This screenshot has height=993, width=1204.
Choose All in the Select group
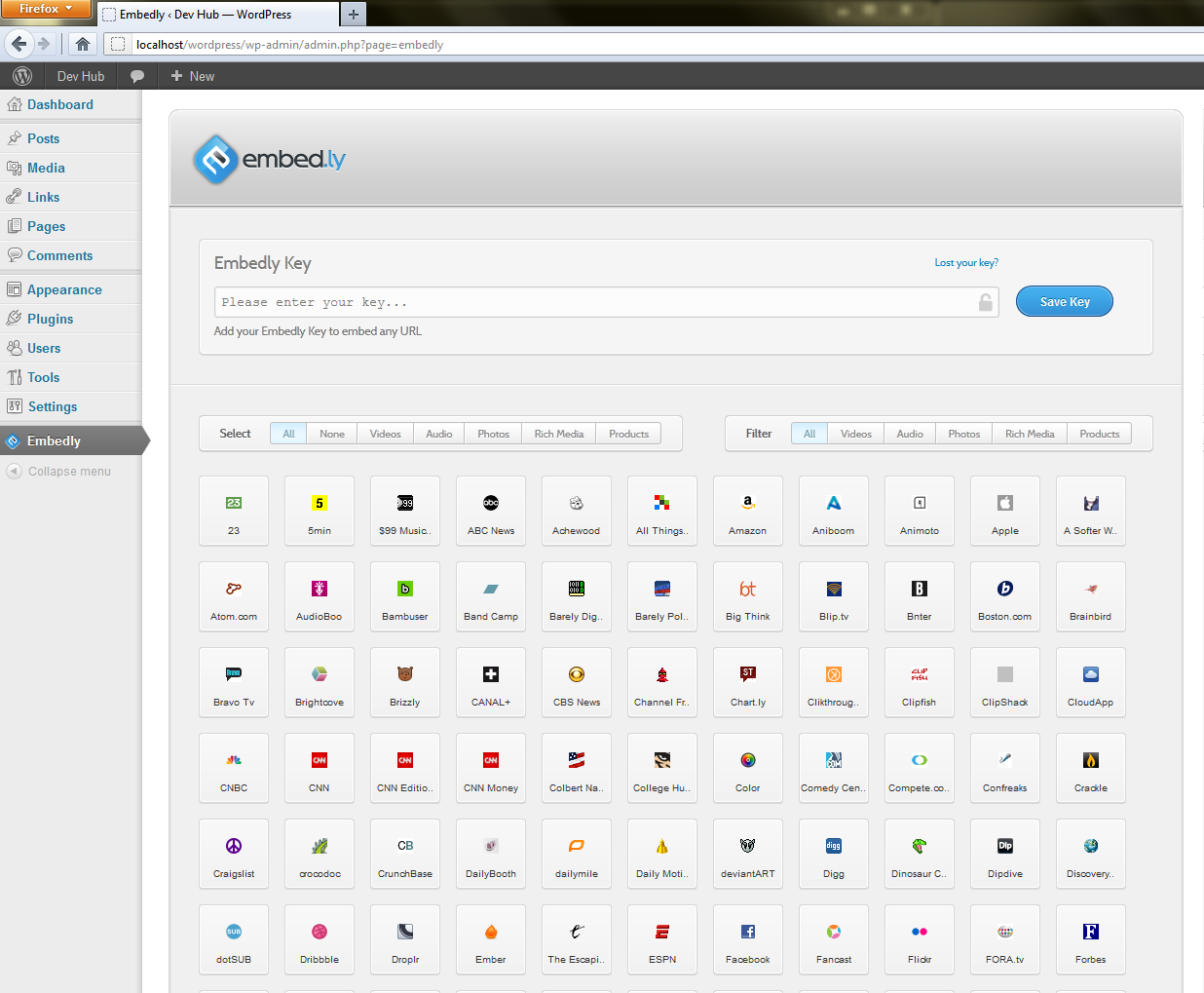pyautogui.click(x=288, y=434)
